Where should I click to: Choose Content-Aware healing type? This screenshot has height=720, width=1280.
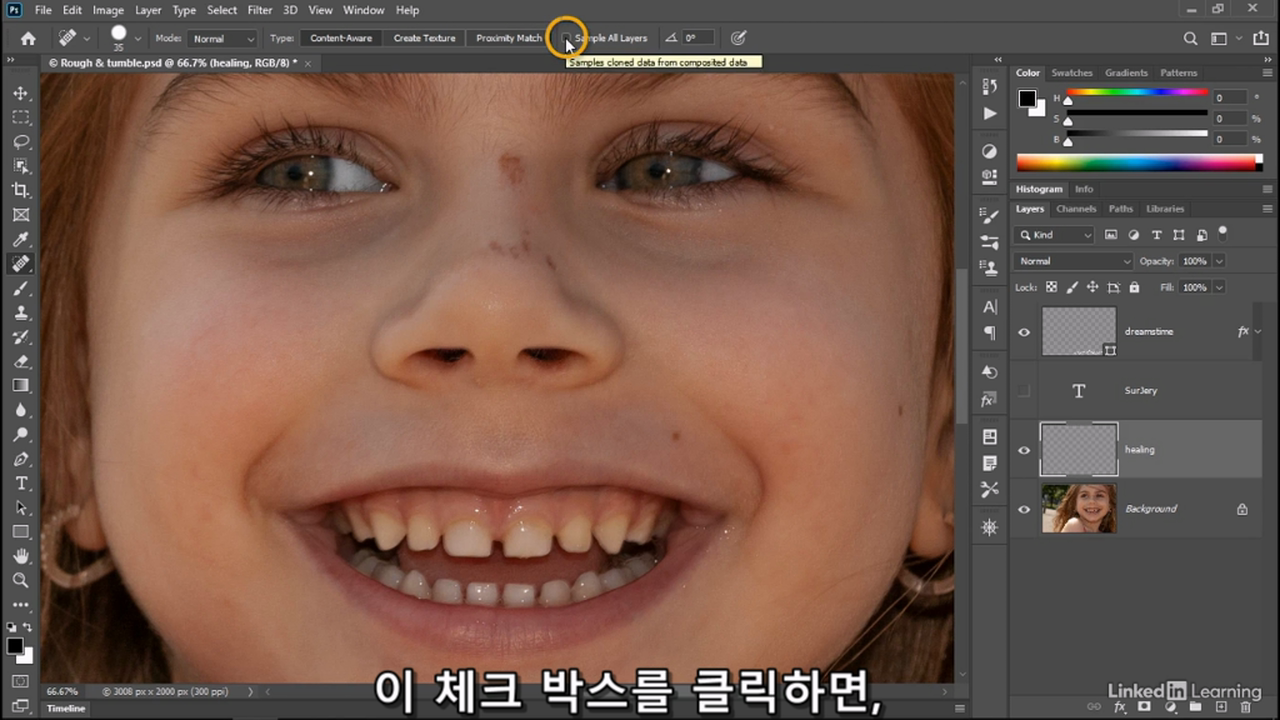pyautogui.click(x=341, y=38)
